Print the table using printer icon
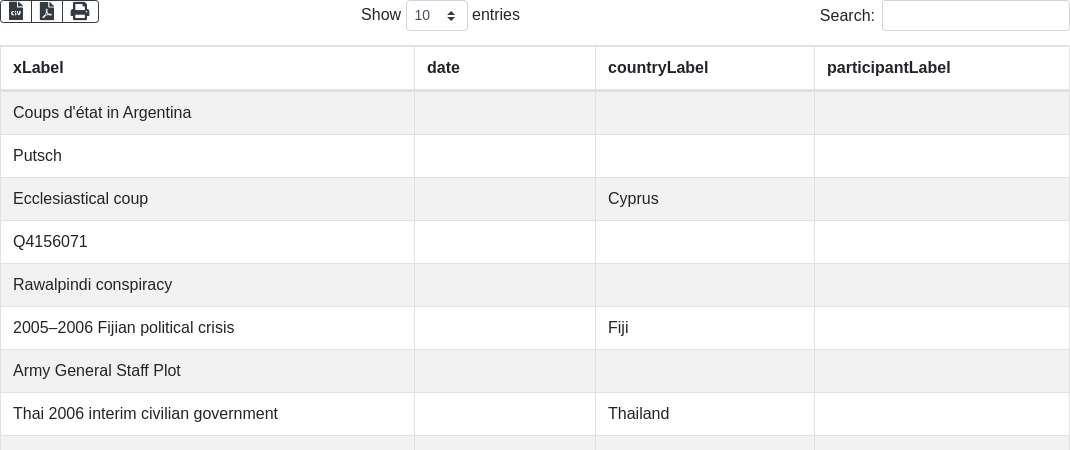1070x450 pixels. click(x=81, y=11)
